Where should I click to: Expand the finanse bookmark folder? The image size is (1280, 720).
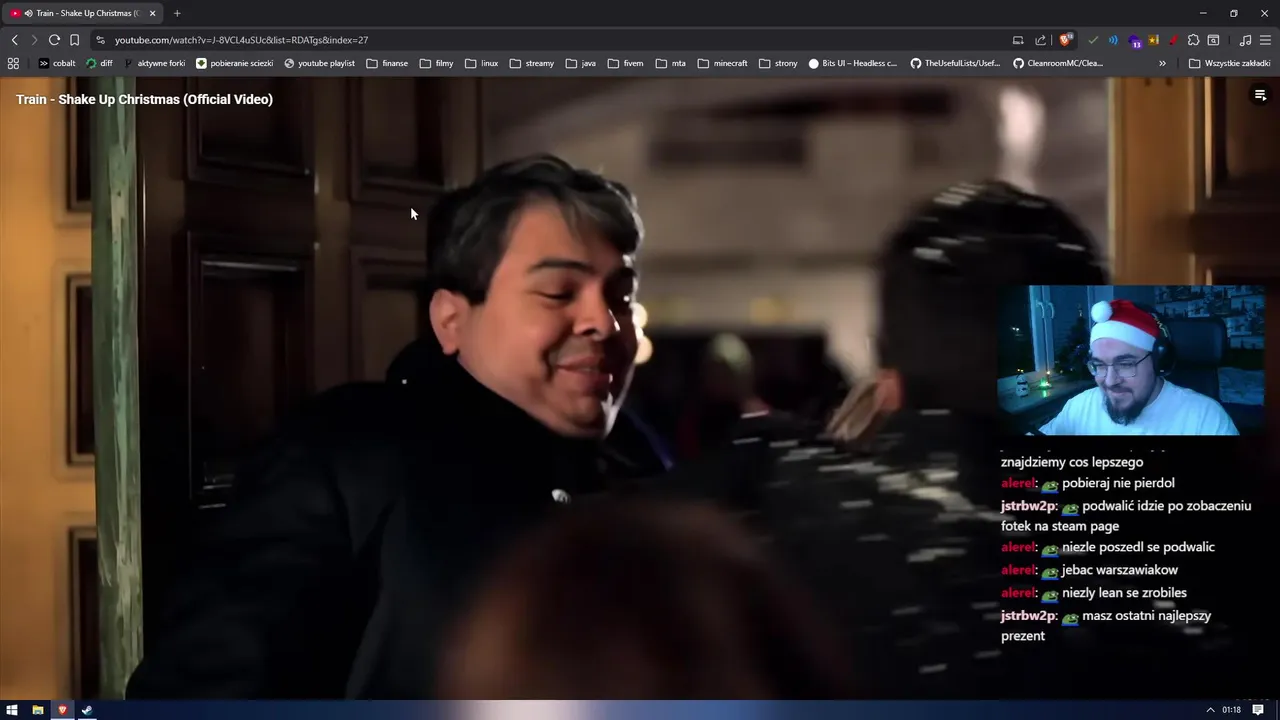[387, 63]
